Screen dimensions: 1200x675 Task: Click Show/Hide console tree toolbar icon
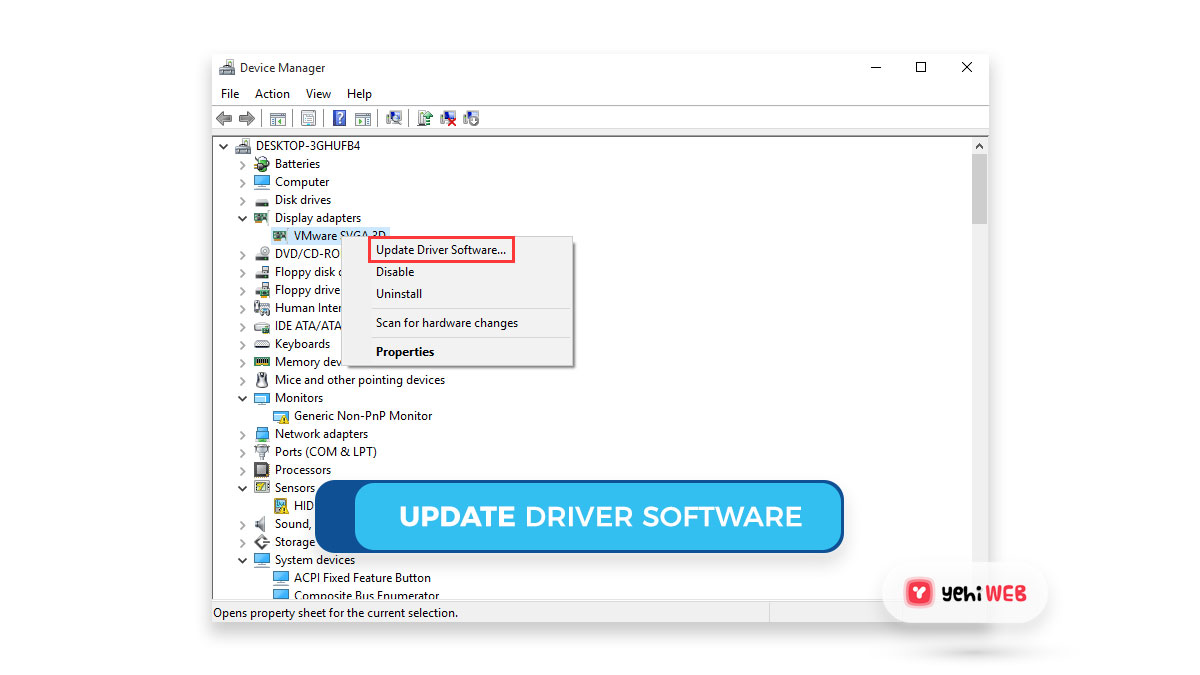point(278,118)
